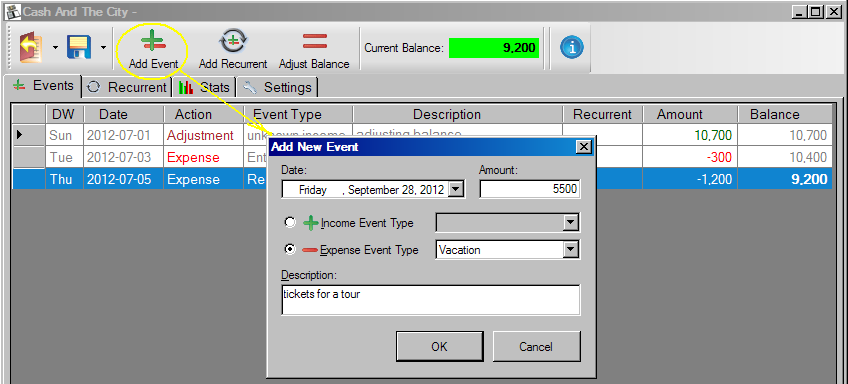Click the green Current Balance field
Image resolution: width=848 pixels, height=384 pixels.
click(494, 48)
